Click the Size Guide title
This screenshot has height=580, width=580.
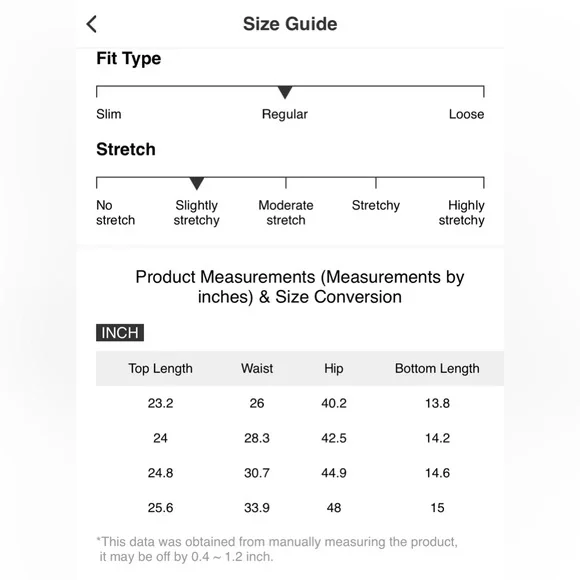290,24
